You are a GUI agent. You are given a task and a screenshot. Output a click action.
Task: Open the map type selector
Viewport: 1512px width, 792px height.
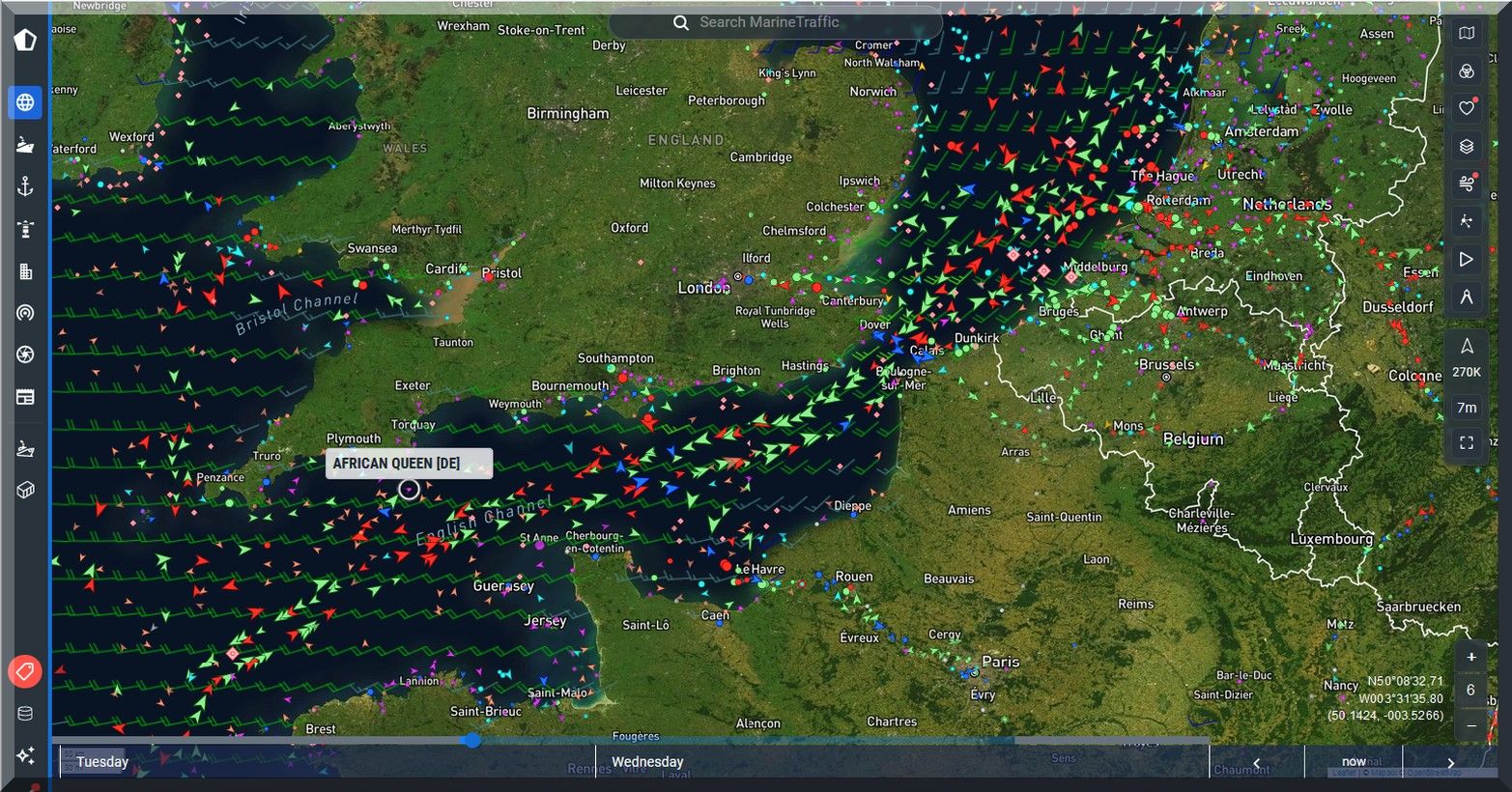1466,33
